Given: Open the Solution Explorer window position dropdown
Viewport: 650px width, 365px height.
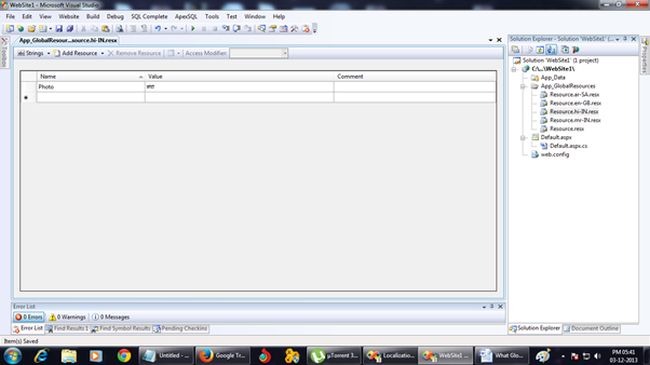Looking at the screenshot, I should 617,39.
